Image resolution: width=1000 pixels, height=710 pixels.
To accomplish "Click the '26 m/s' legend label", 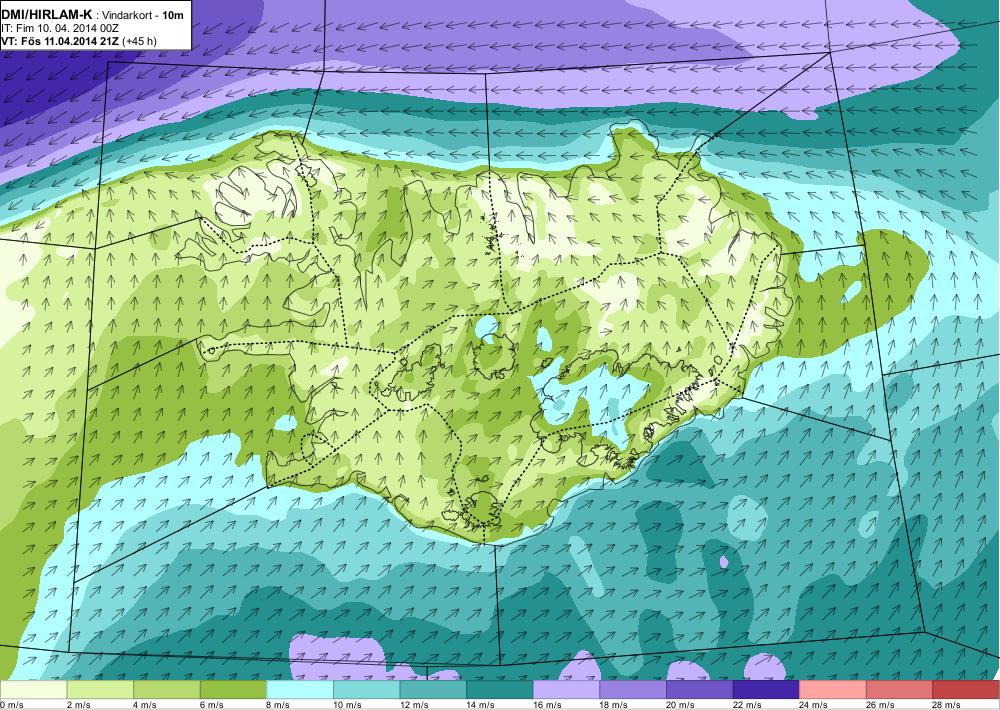I will (881, 705).
